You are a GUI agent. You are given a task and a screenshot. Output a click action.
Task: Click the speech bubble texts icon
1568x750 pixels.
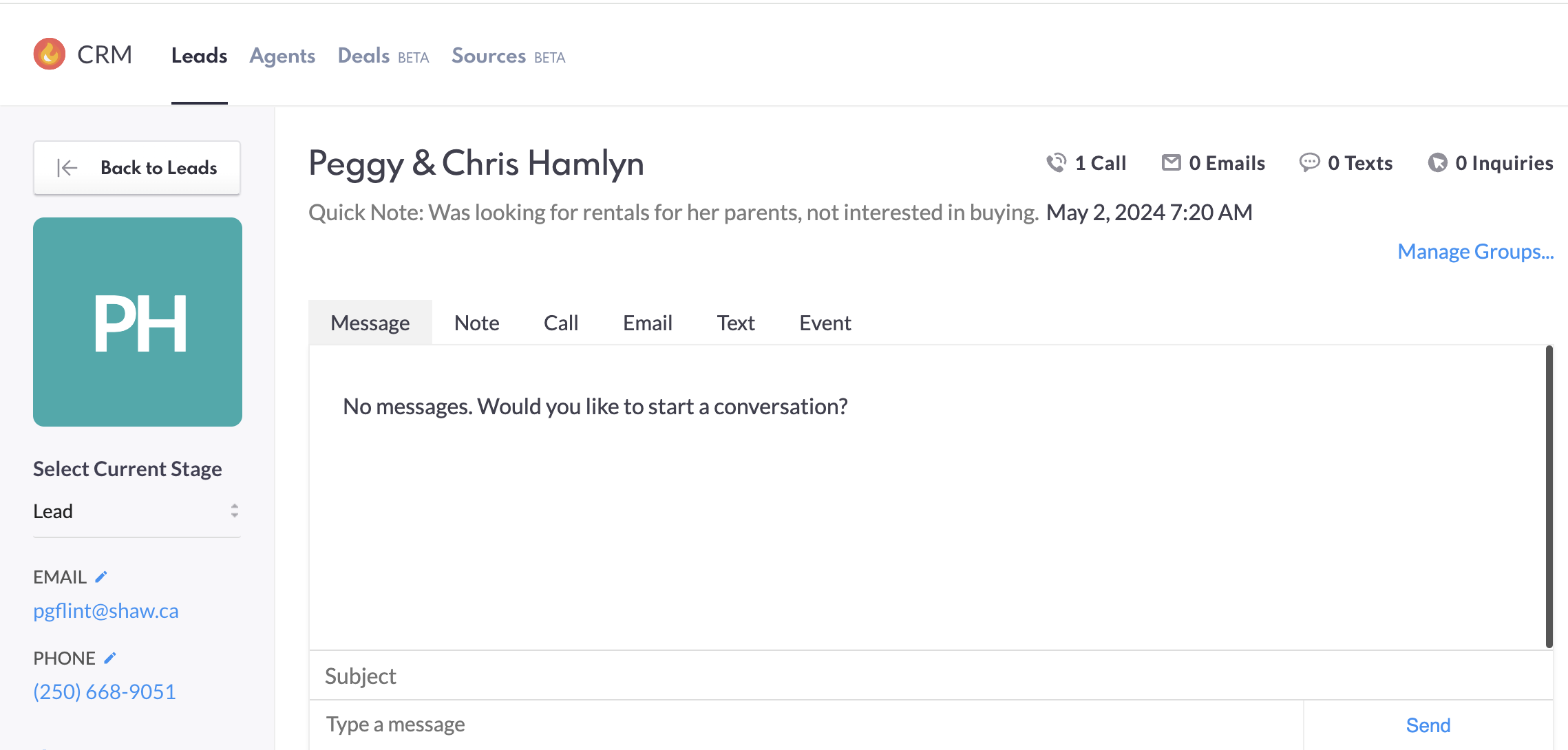(1309, 163)
